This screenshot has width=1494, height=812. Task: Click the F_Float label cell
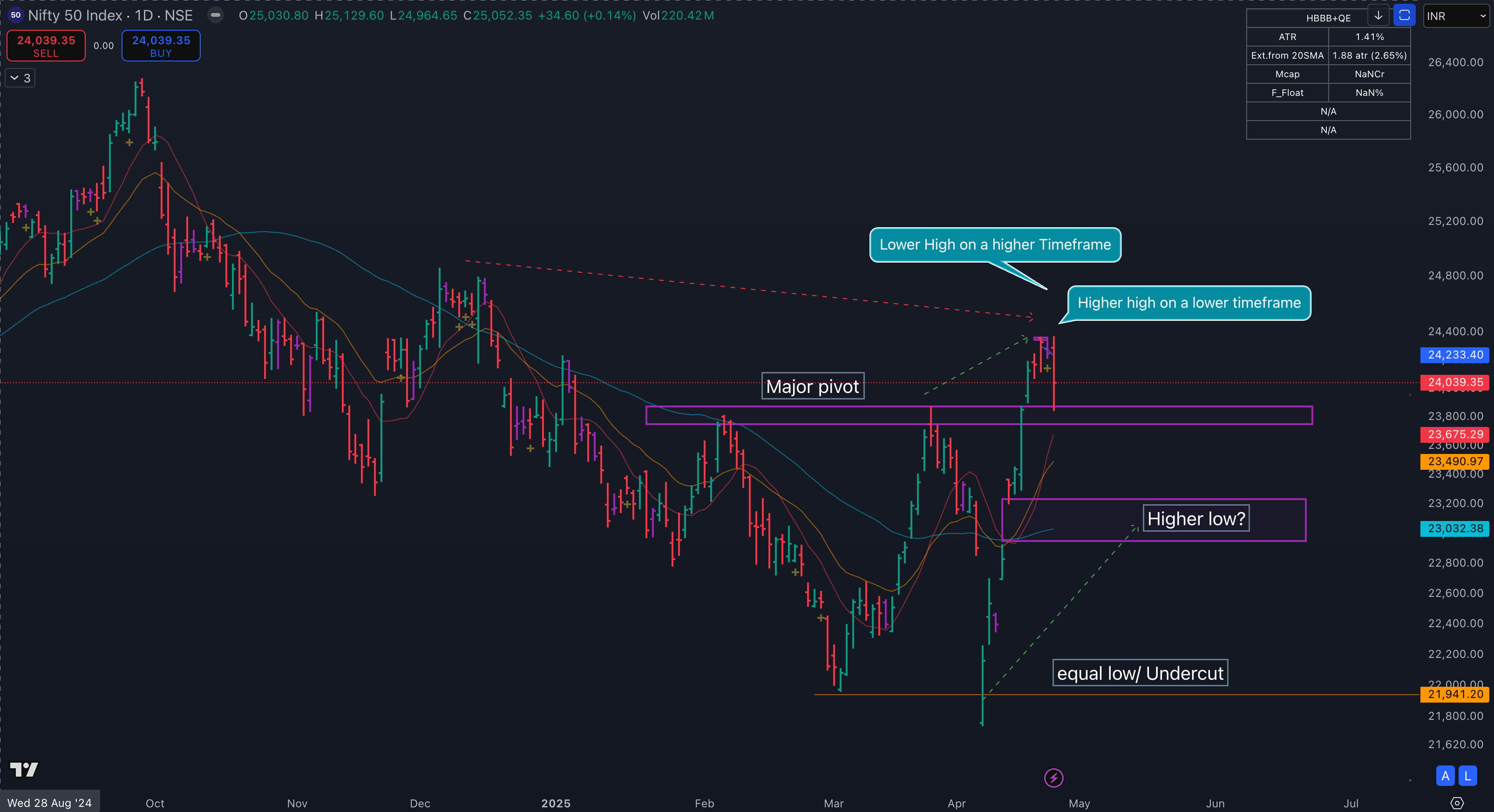(1288, 93)
